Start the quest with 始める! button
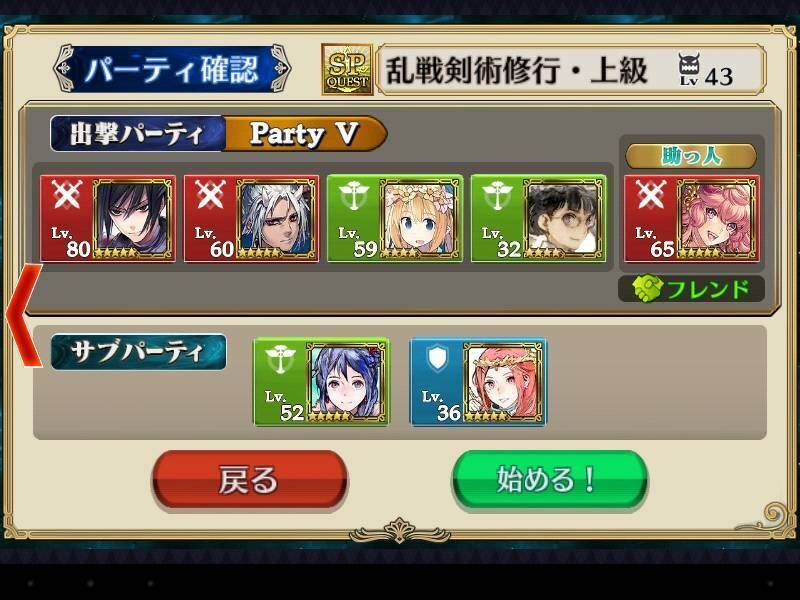 (549, 480)
